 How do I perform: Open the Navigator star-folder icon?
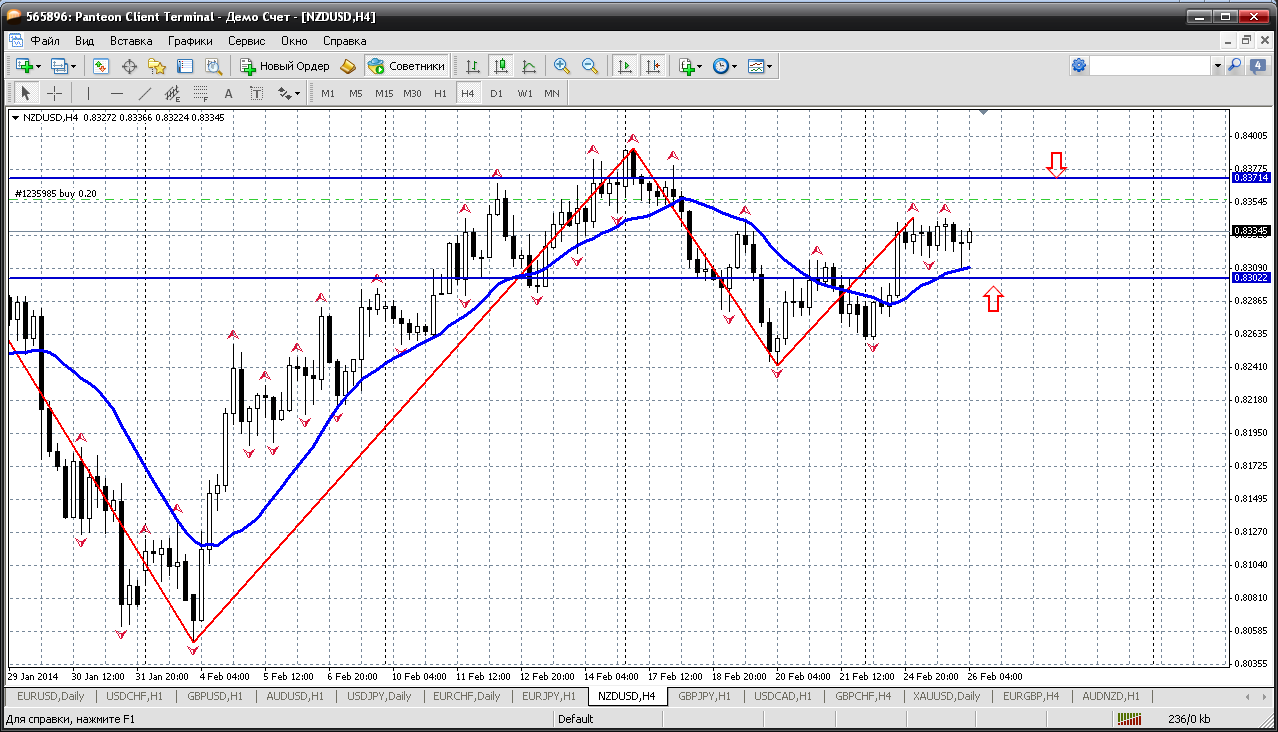[157, 66]
